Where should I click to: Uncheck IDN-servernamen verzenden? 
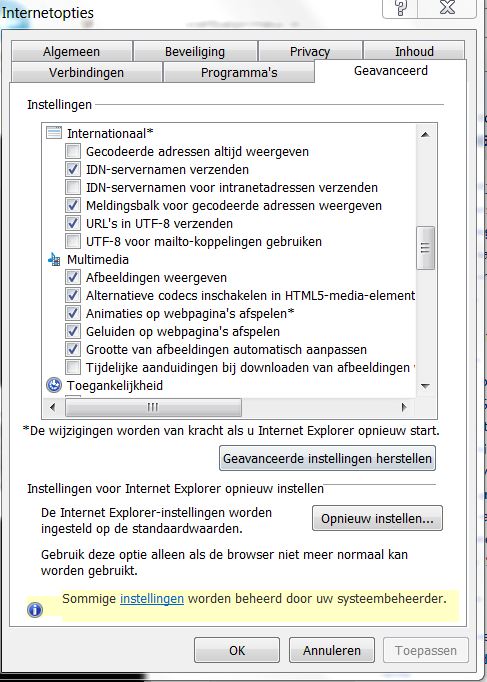pos(73,169)
